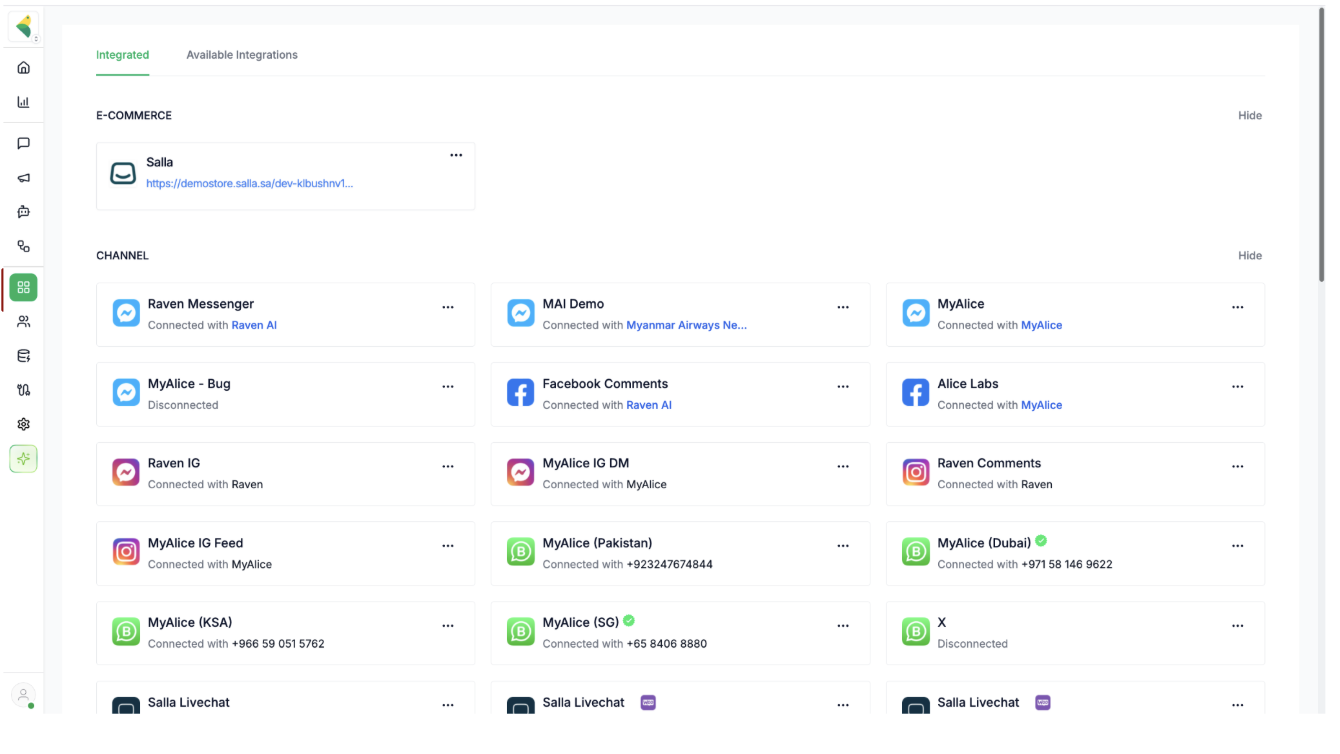Click the Messenger icon on MAI Demo card
This screenshot has height=754, width=1340.
click(x=521, y=313)
